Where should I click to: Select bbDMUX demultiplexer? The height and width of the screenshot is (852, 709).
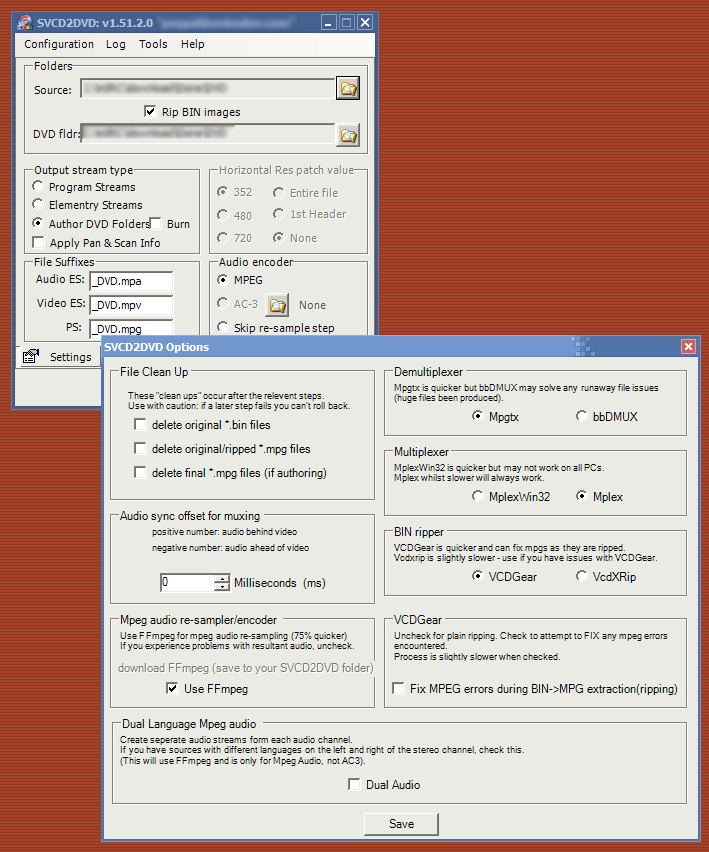pos(581,416)
